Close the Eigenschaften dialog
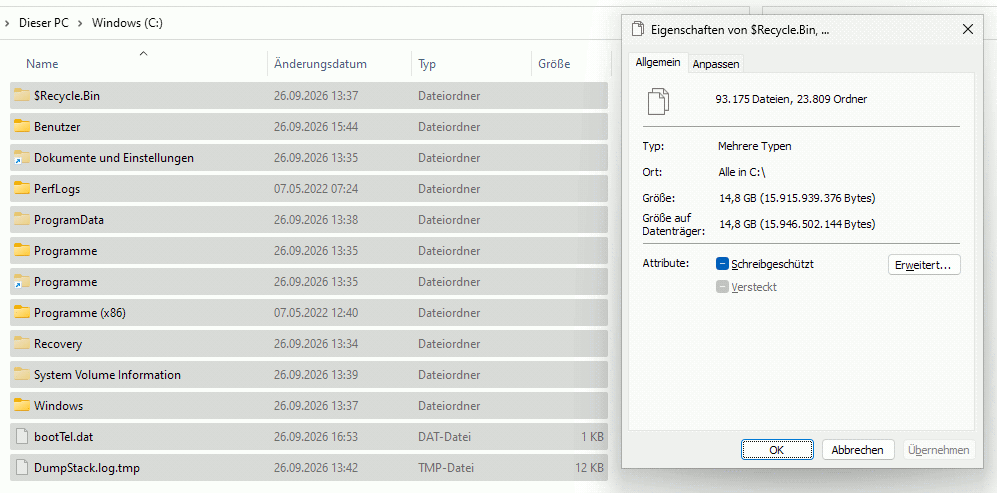Screen dimensions: 997x493 968,29
